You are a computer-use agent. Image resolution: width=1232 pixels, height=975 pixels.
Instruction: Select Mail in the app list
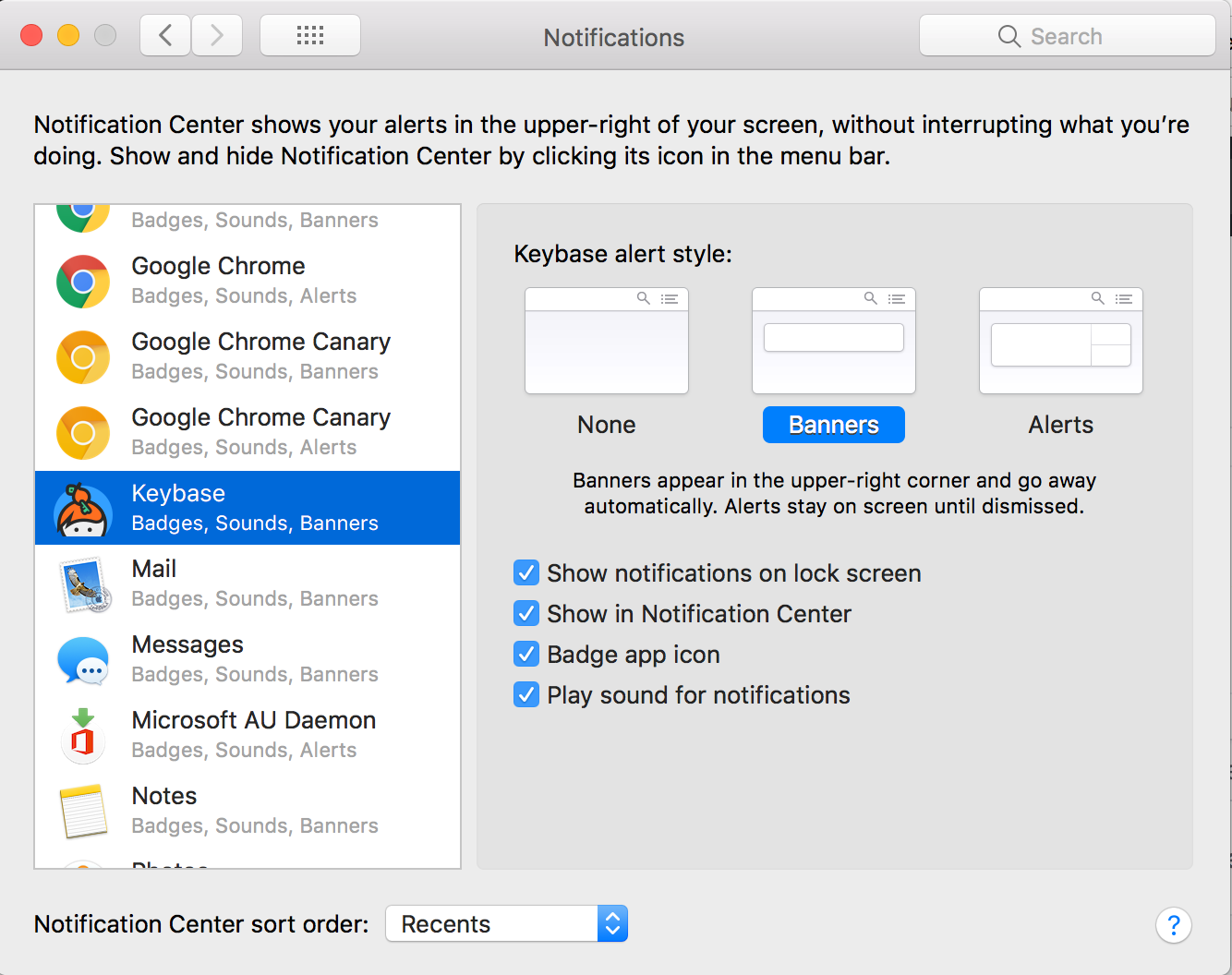click(248, 584)
